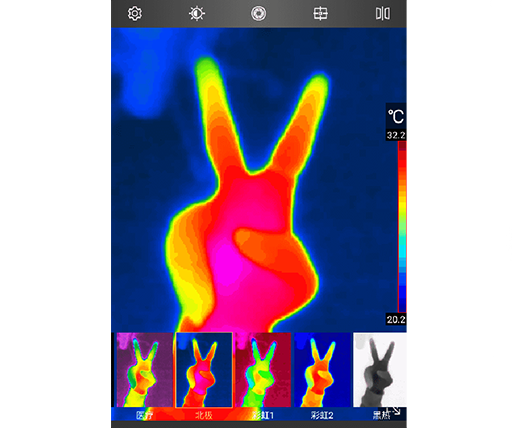Image resolution: width=512 pixels, height=429 pixels.
Task: Choose the 北极 palette thumbnail
Action: coord(204,370)
